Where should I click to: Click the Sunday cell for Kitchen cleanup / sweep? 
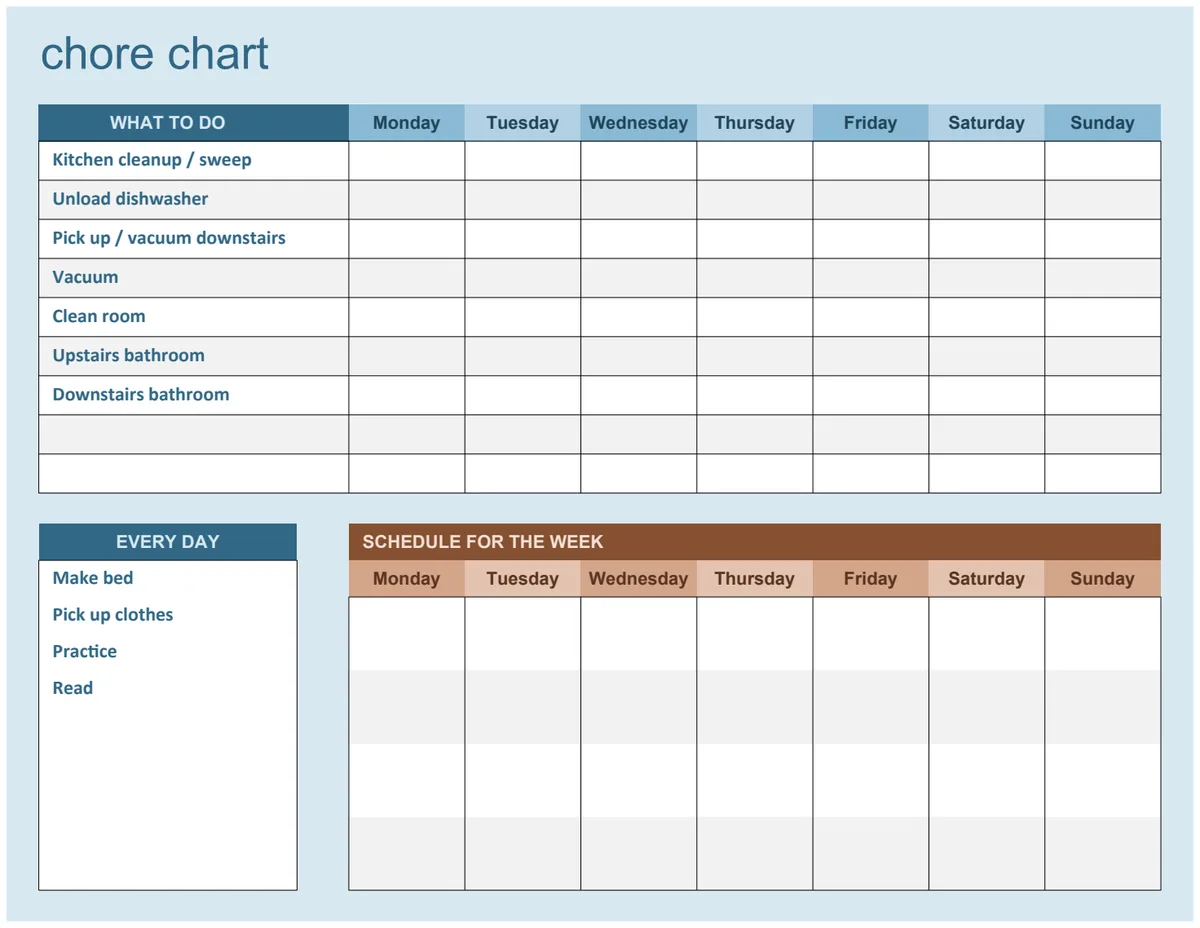1103,161
